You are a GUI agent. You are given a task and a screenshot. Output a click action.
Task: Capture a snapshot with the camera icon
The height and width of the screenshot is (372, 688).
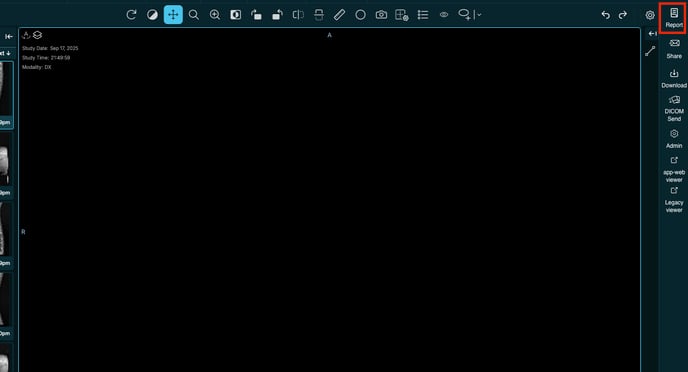tap(381, 15)
